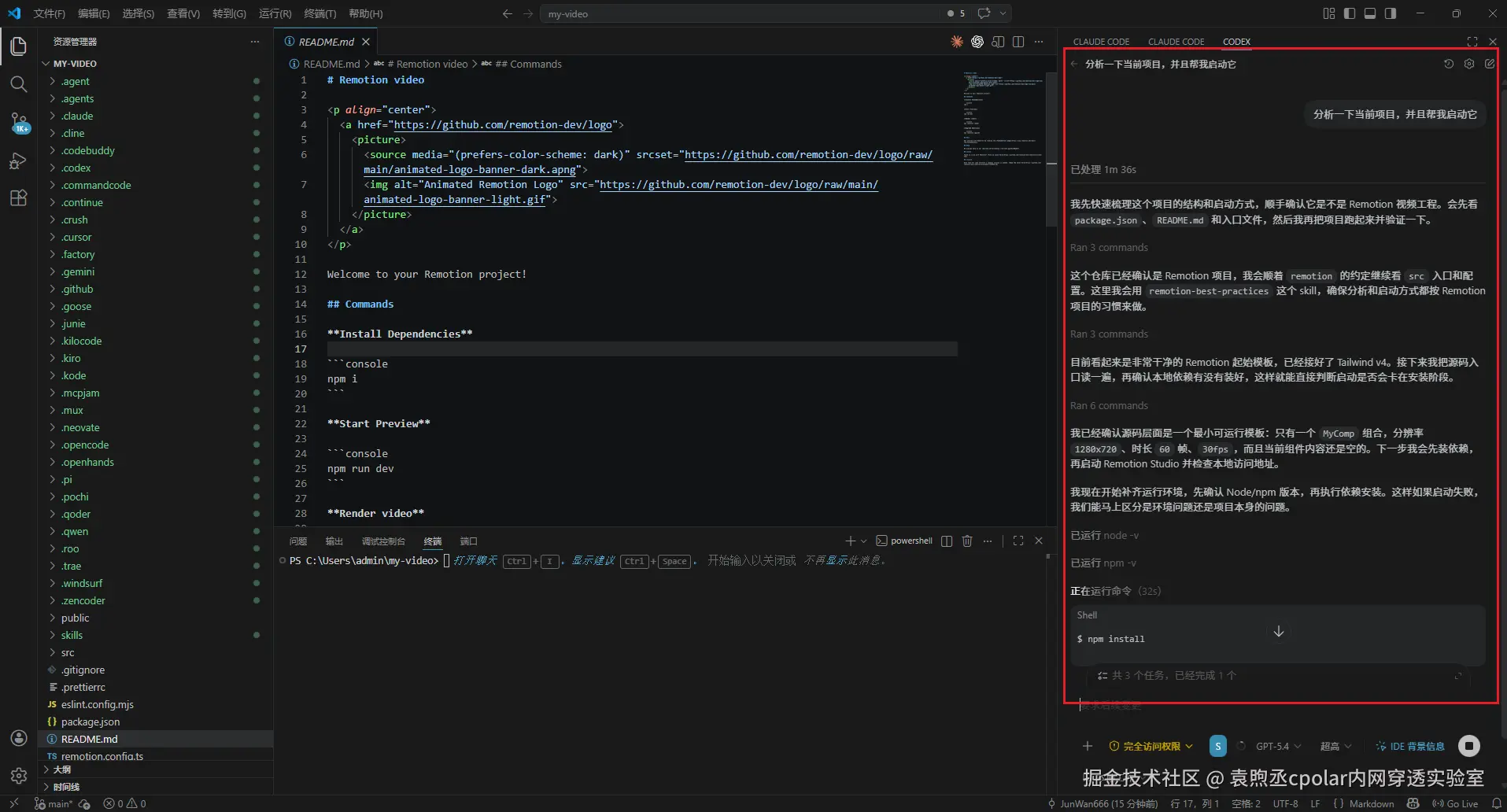Open Codex settings gear
This screenshot has height=812, width=1507.
coord(1469,64)
